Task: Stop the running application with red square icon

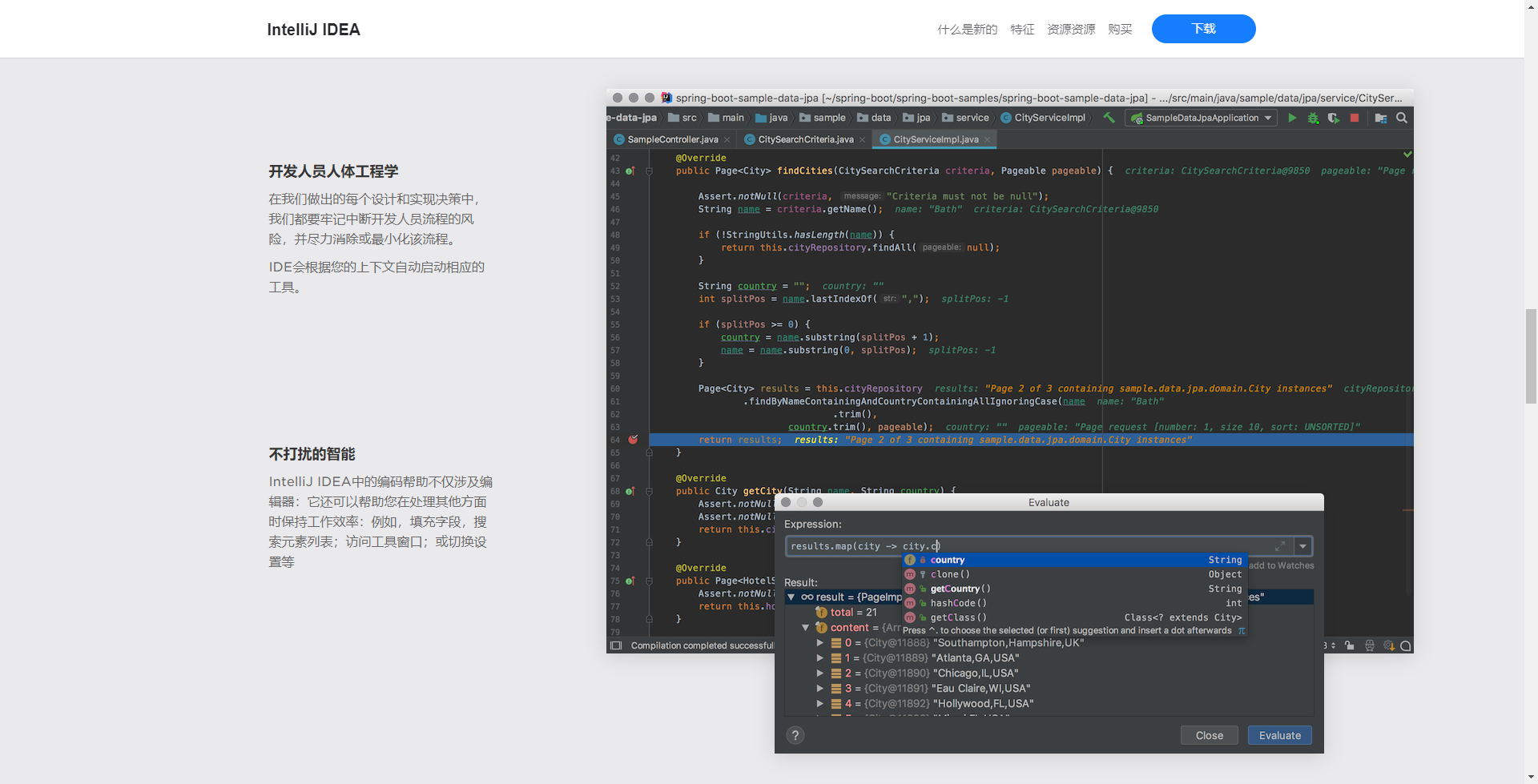Action: (1355, 118)
